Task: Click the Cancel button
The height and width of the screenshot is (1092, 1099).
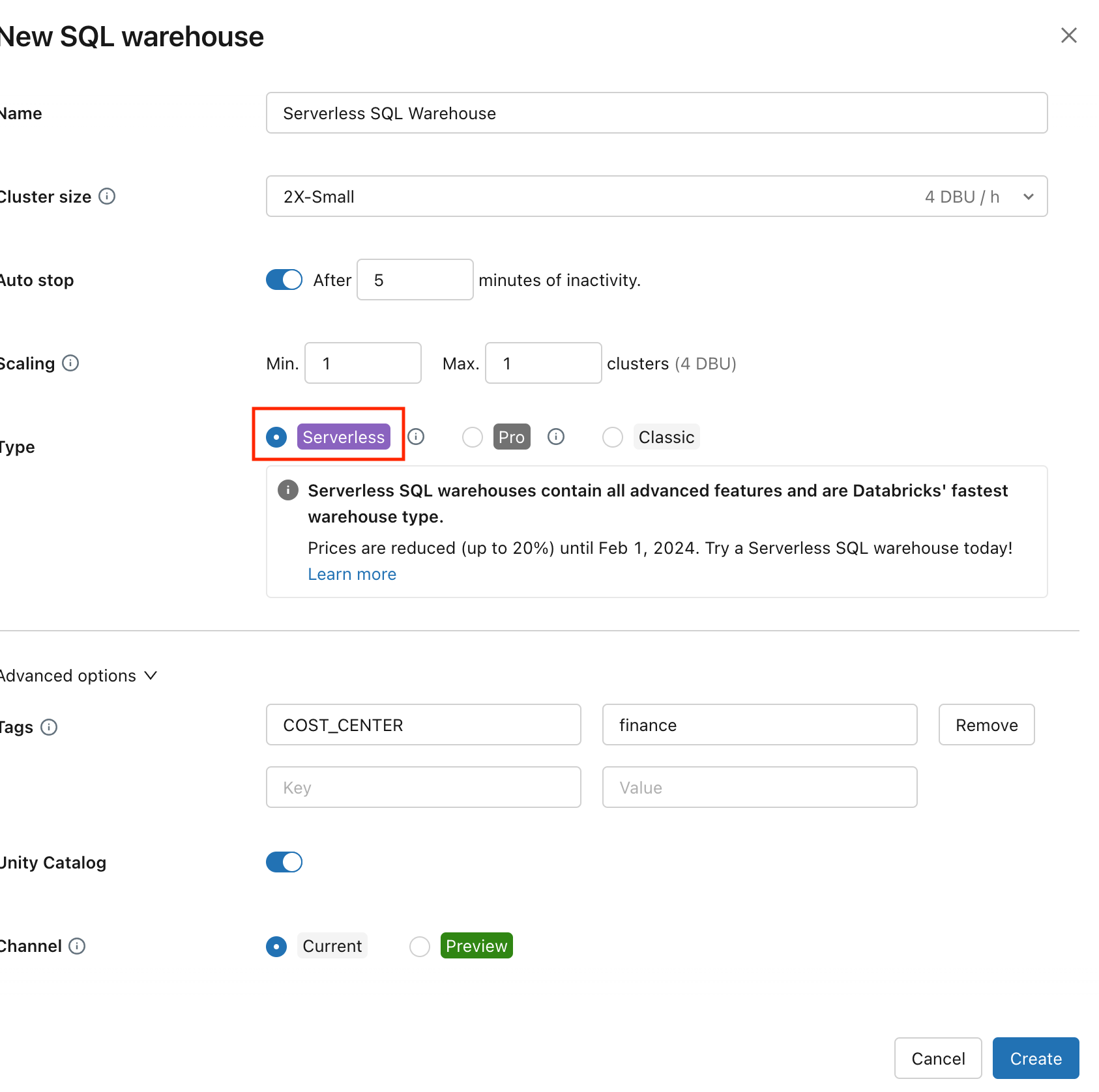Action: tap(938, 1058)
